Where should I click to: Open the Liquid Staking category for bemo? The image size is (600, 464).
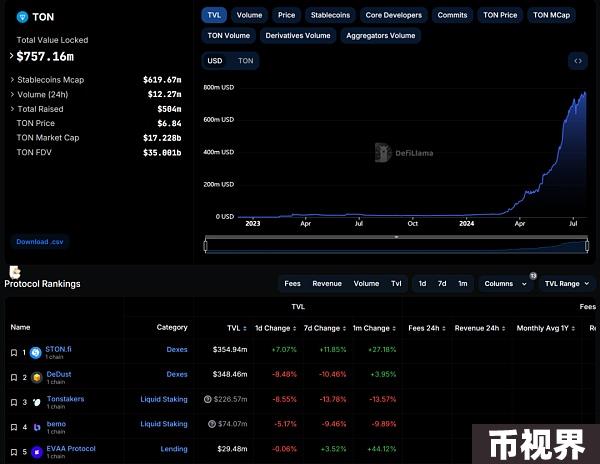(164, 424)
